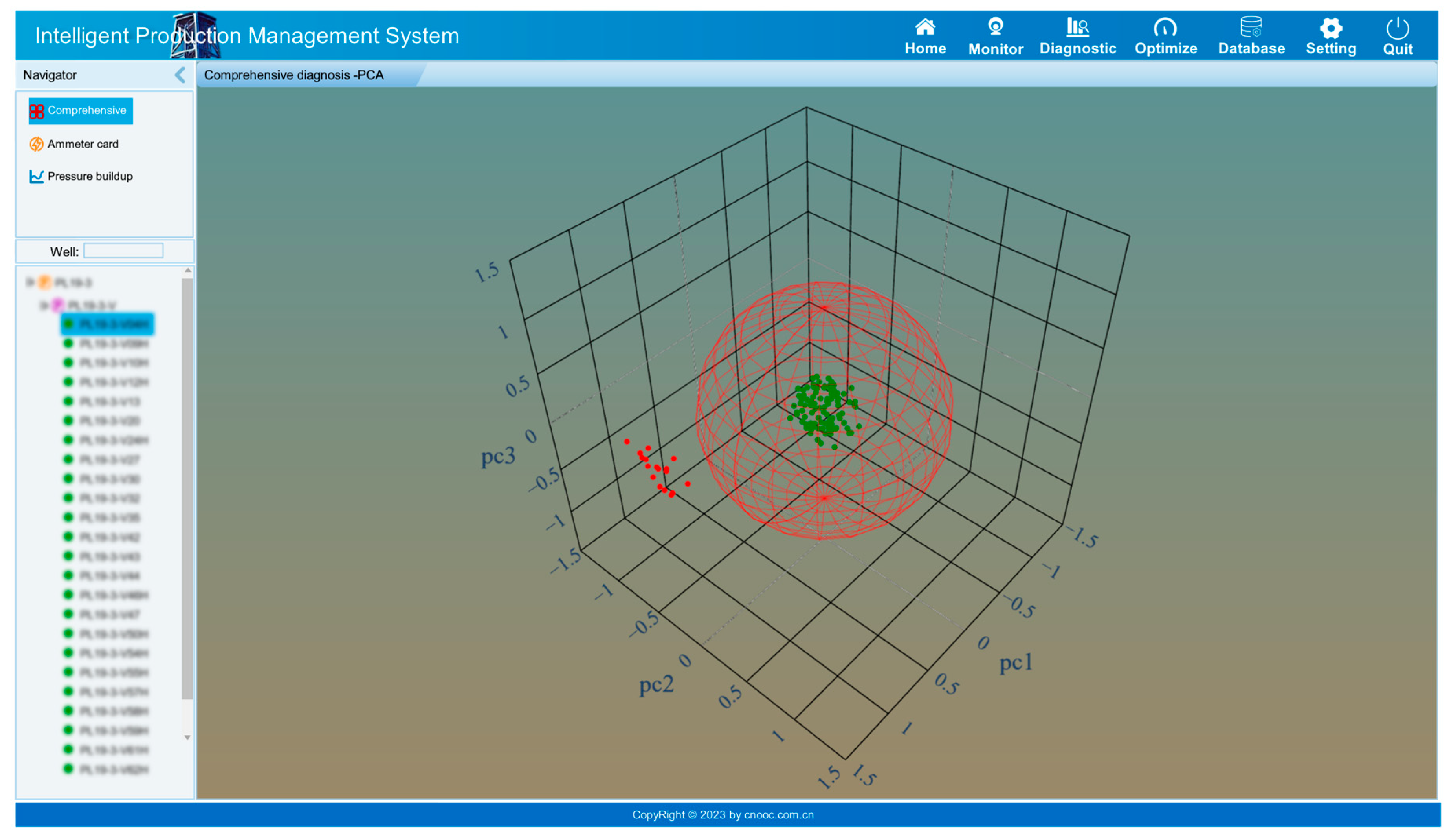
Task: Click the Optimize gauge icon
Action: [1165, 27]
